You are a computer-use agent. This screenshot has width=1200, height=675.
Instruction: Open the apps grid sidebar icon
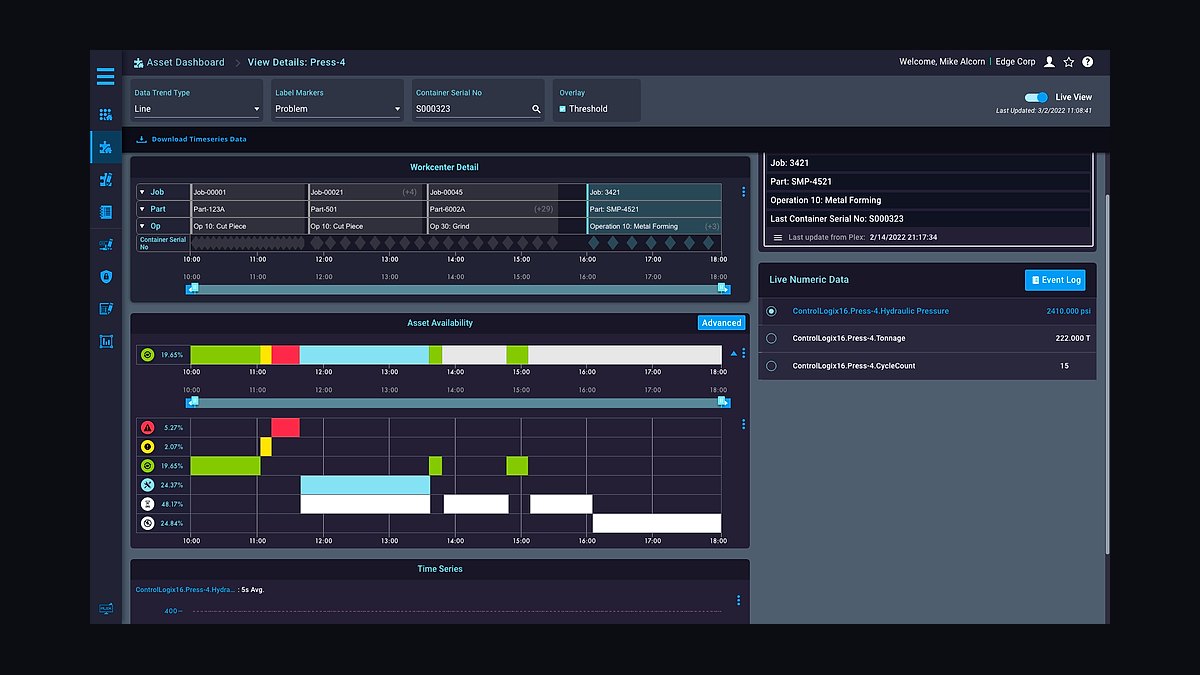(x=105, y=115)
